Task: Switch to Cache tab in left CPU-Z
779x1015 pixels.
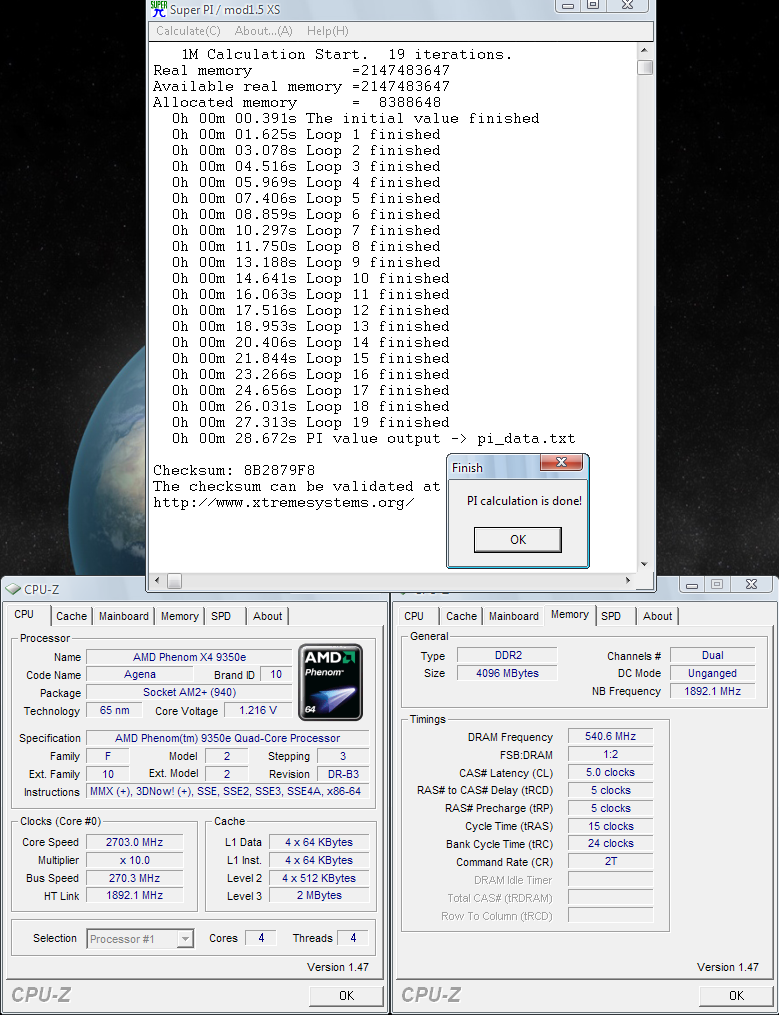Action: (x=71, y=616)
